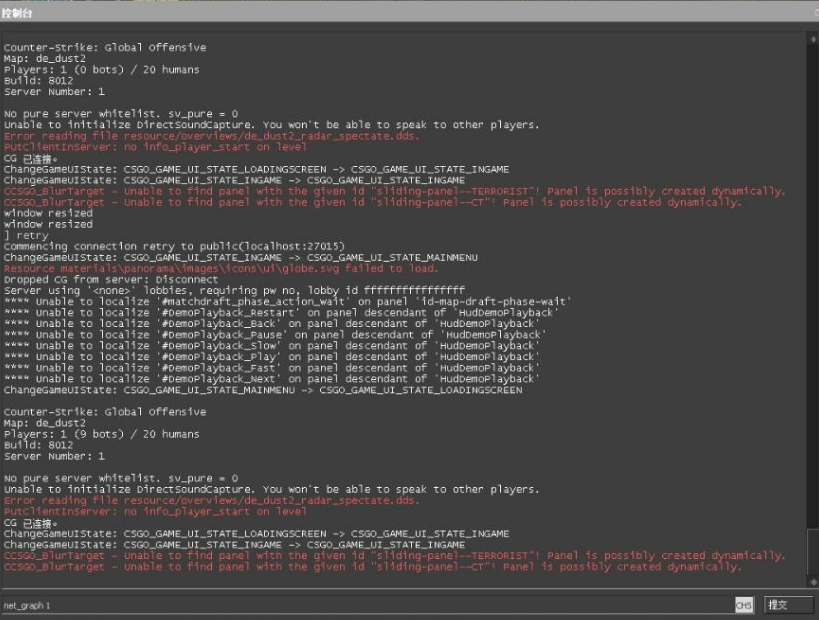Click the 'Dropped CG from server: Disconnect' line

coord(111,279)
